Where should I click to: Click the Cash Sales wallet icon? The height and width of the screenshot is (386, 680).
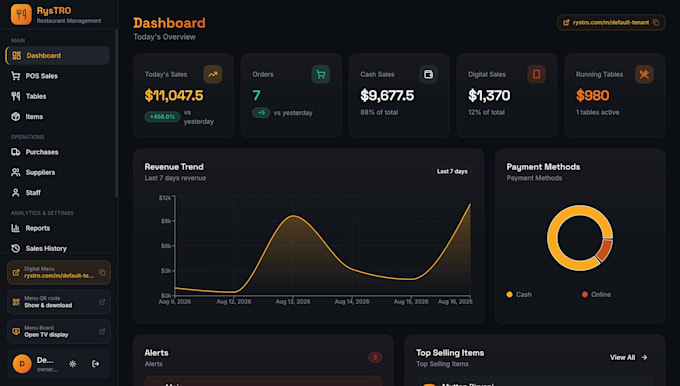point(428,74)
